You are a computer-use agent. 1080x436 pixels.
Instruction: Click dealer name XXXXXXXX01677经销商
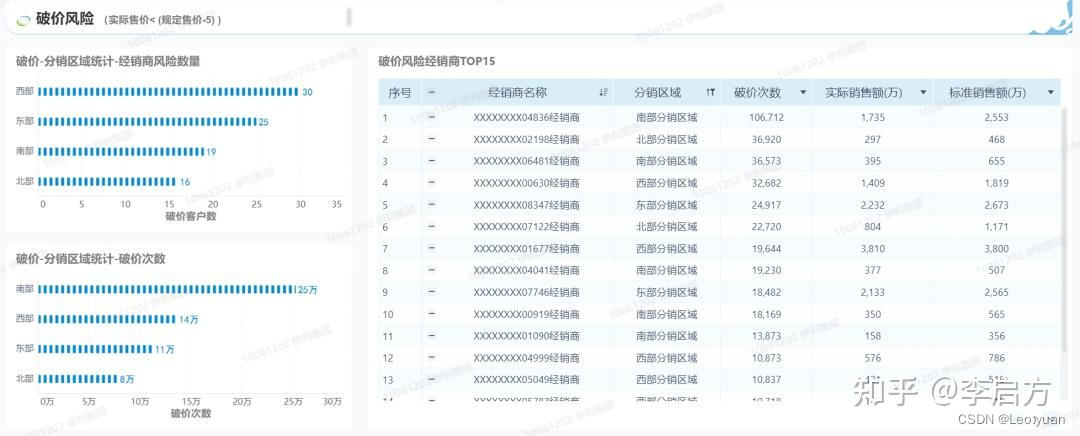(x=526, y=248)
